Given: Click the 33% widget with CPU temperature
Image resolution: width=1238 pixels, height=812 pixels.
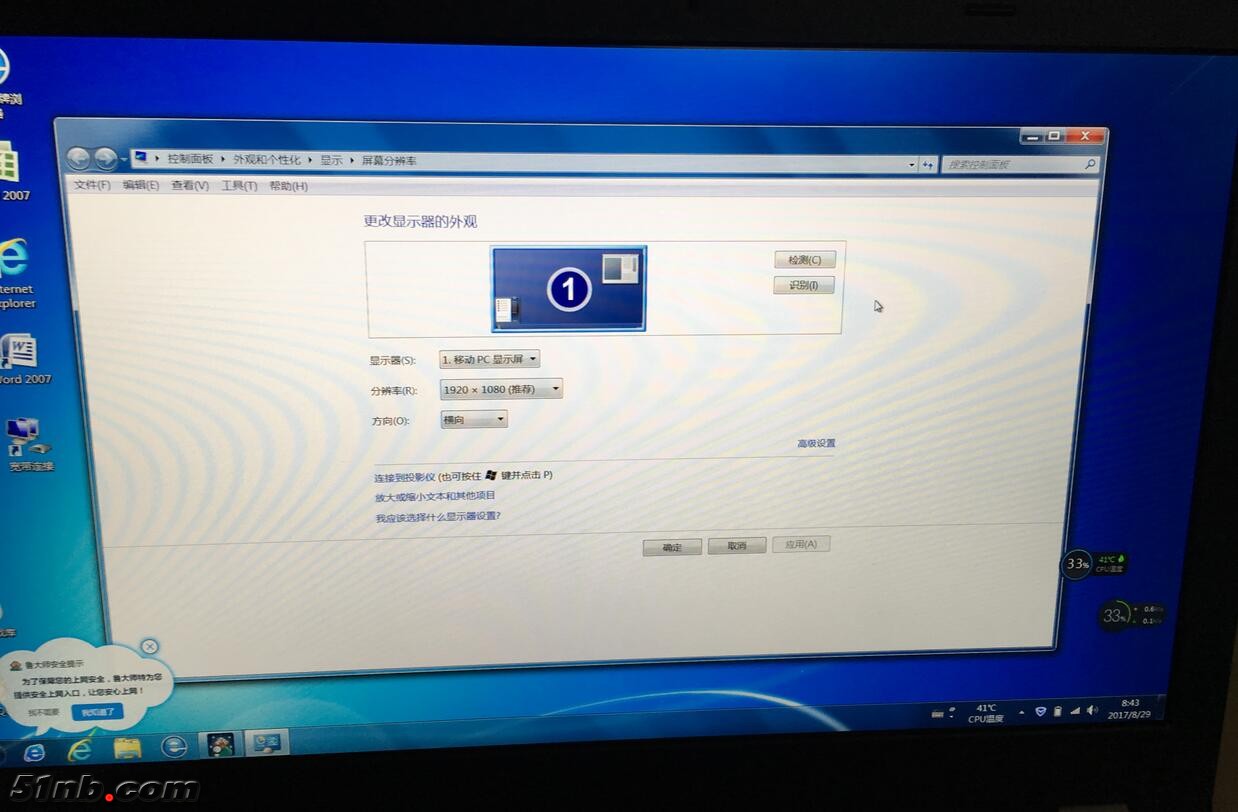Looking at the screenshot, I should [1094, 564].
